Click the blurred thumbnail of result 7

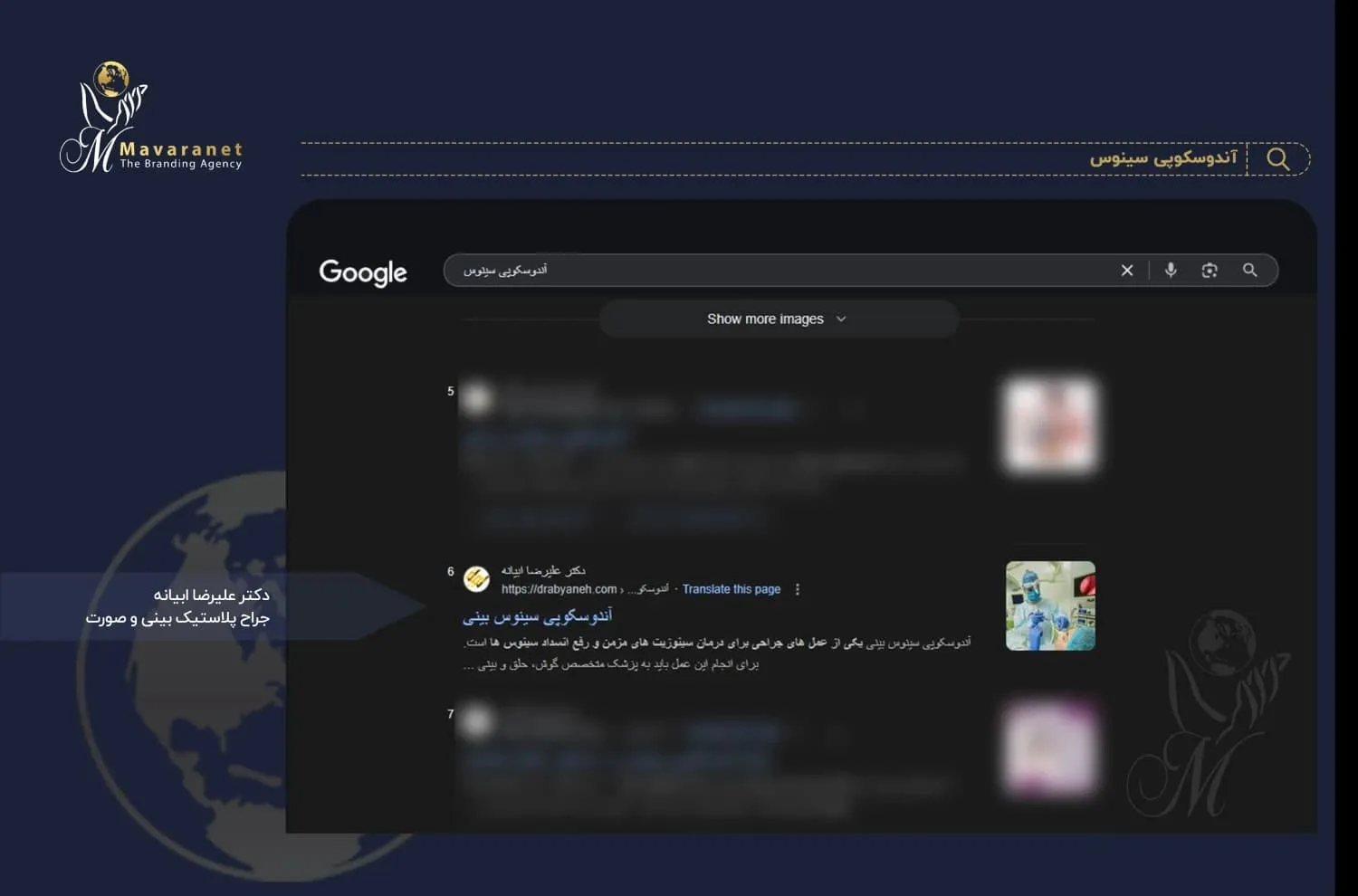point(1050,748)
